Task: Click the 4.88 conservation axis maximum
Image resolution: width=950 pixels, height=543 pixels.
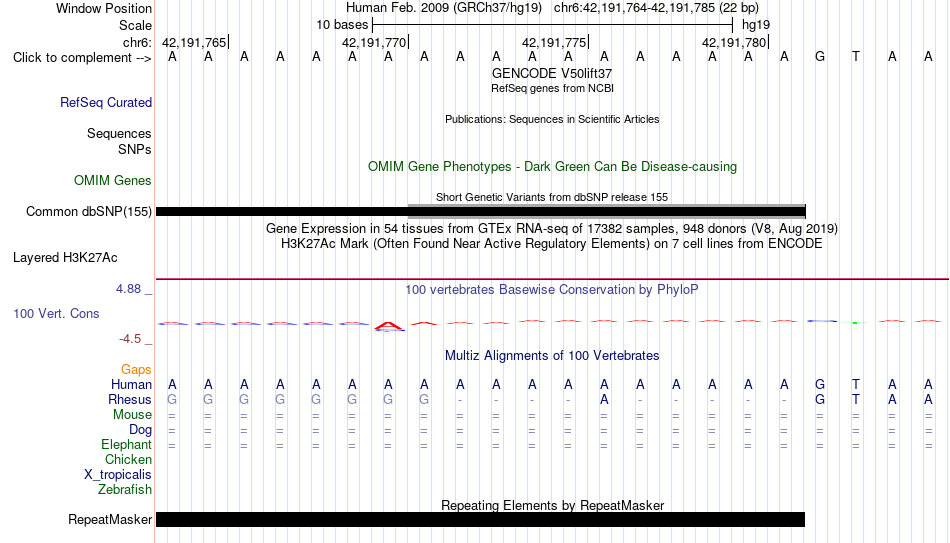Action: tap(128, 289)
